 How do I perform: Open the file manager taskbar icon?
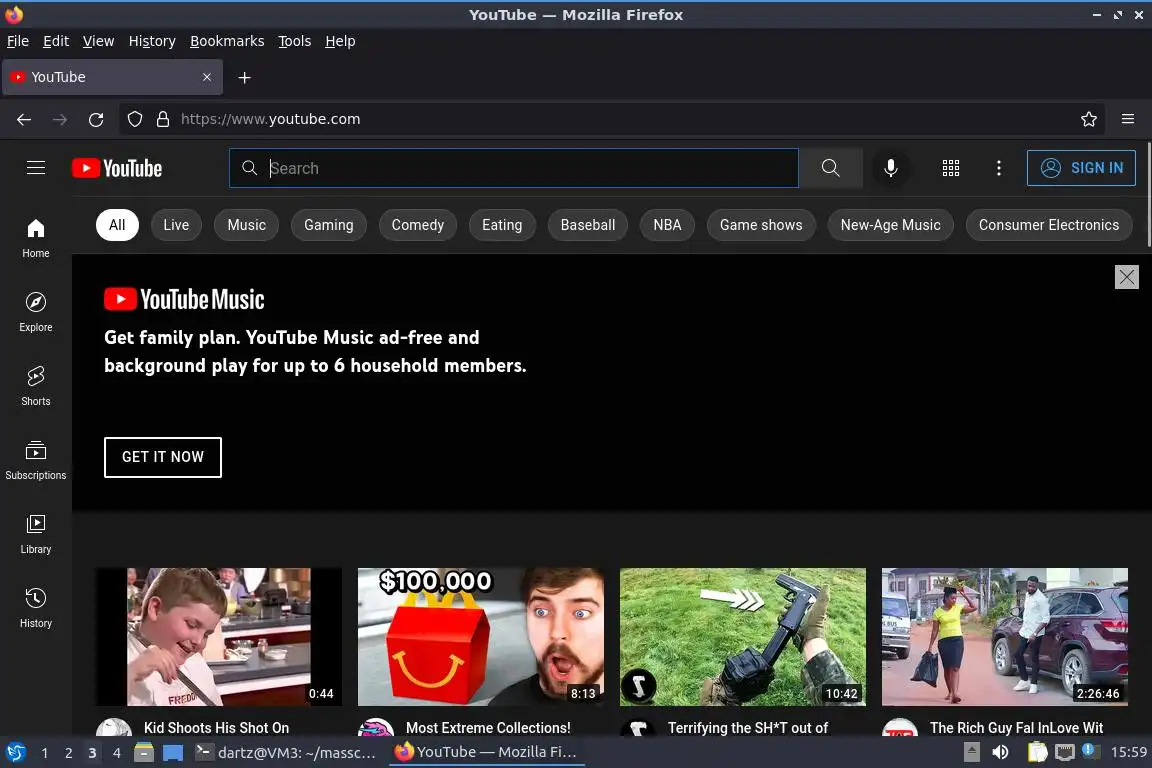pyautogui.click(x=144, y=753)
